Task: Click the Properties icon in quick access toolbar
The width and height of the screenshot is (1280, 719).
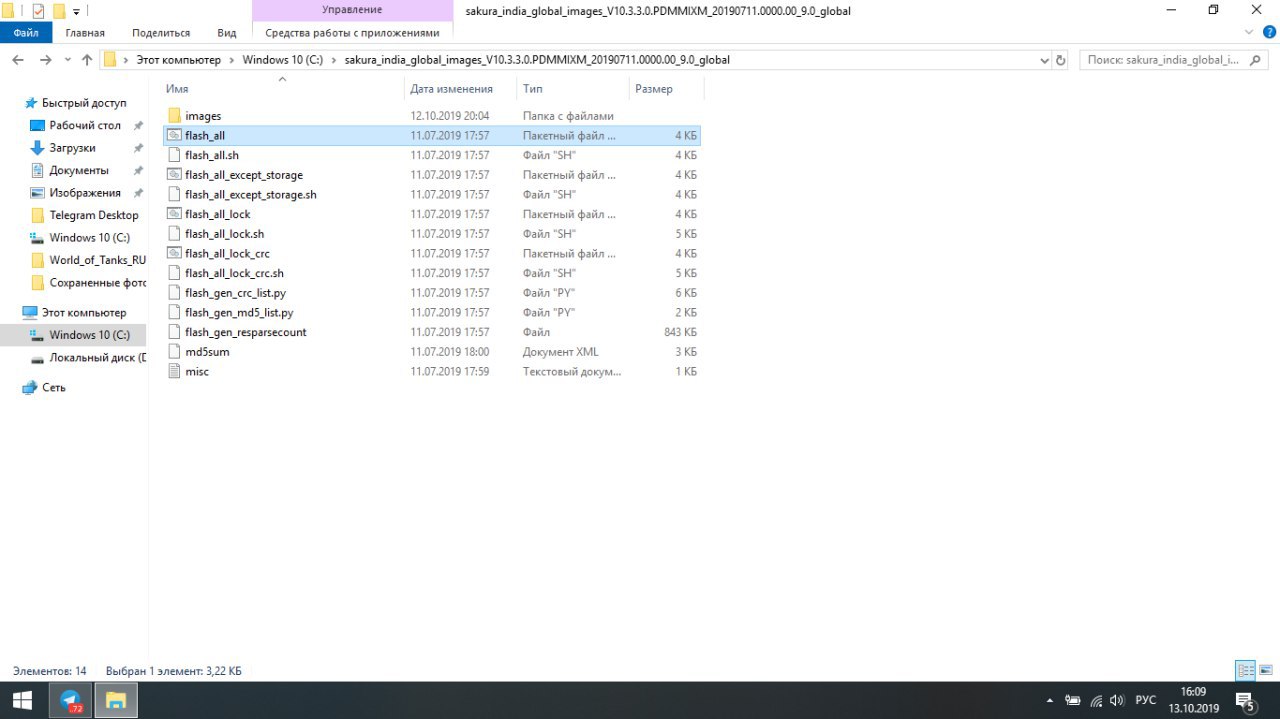Action: [x=38, y=11]
